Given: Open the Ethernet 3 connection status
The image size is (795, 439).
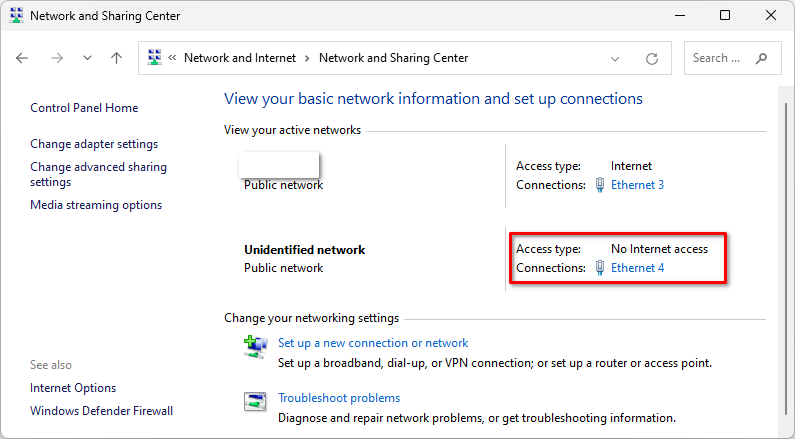Looking at the screenshot, I should click(x=637, y=185).
